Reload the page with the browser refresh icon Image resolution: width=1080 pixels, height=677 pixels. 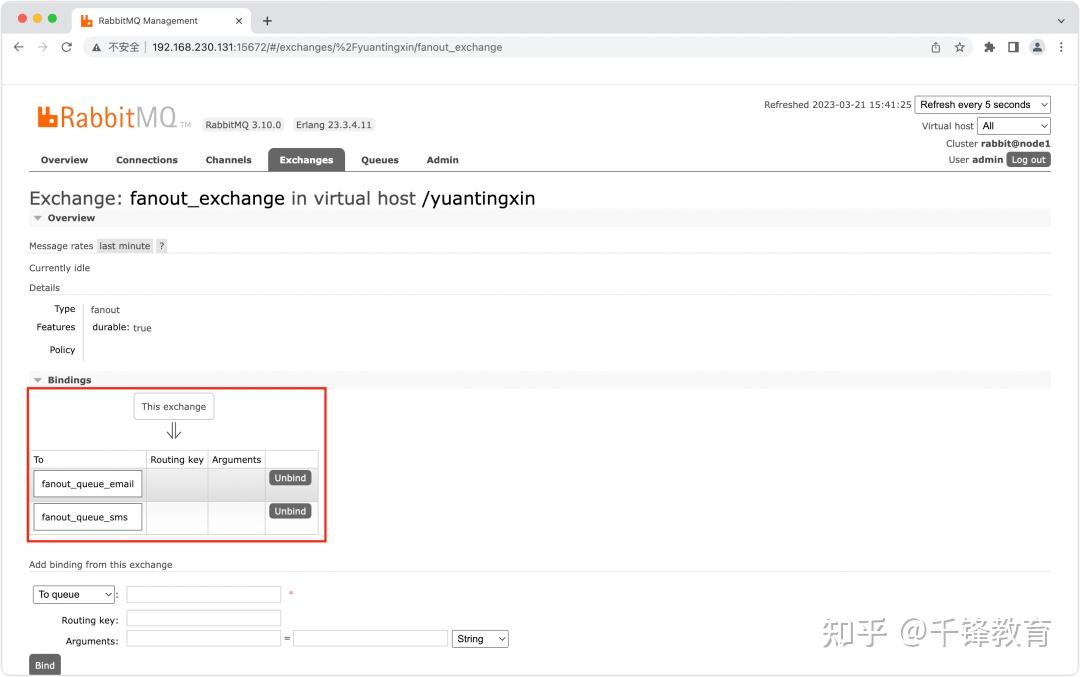pyautogui.click(x=66, y=46)
